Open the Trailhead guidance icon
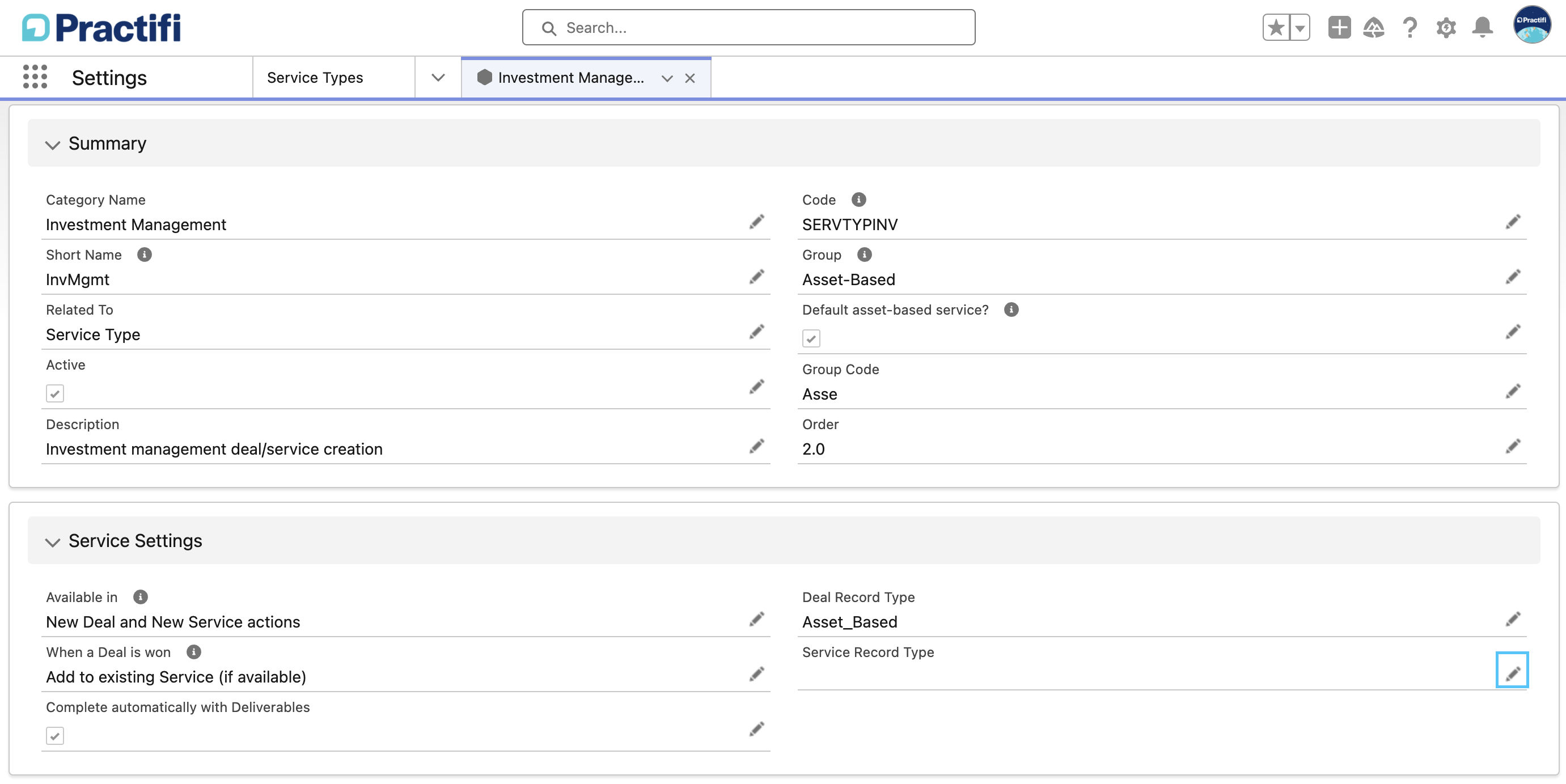The image size is (1566, 784). tap(1374, 27)
